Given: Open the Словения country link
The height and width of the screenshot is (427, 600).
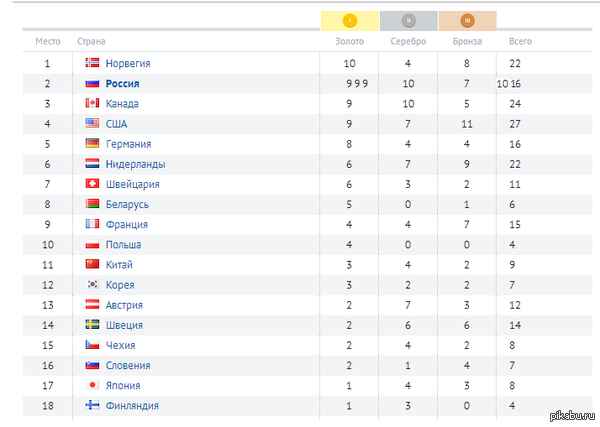Looking at the screenshot, I should (128, 365).
